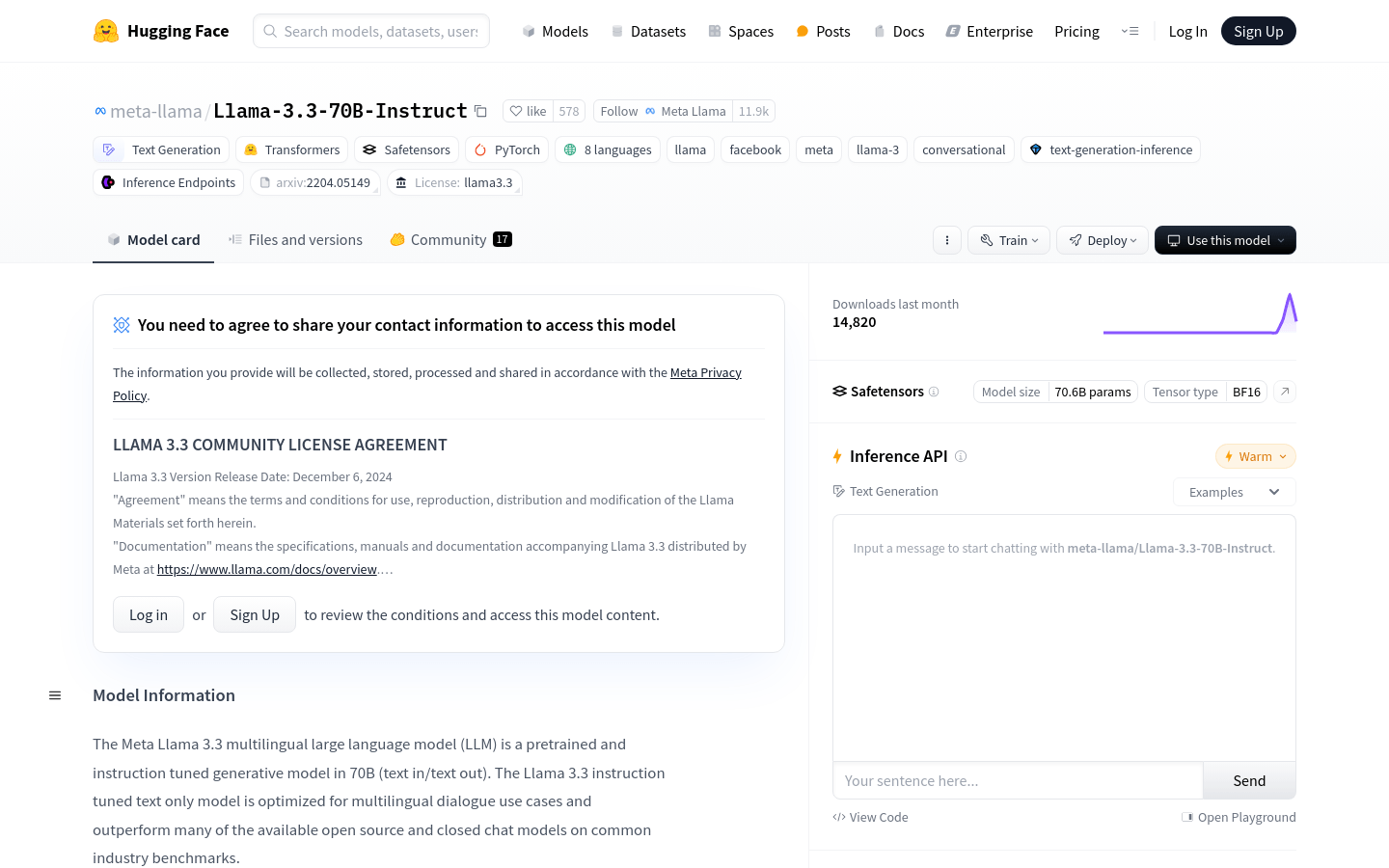Click the Safetensors tag
Image resolution: width=1389 pixels, height=868 pixels.
click(x=407, y=149)
